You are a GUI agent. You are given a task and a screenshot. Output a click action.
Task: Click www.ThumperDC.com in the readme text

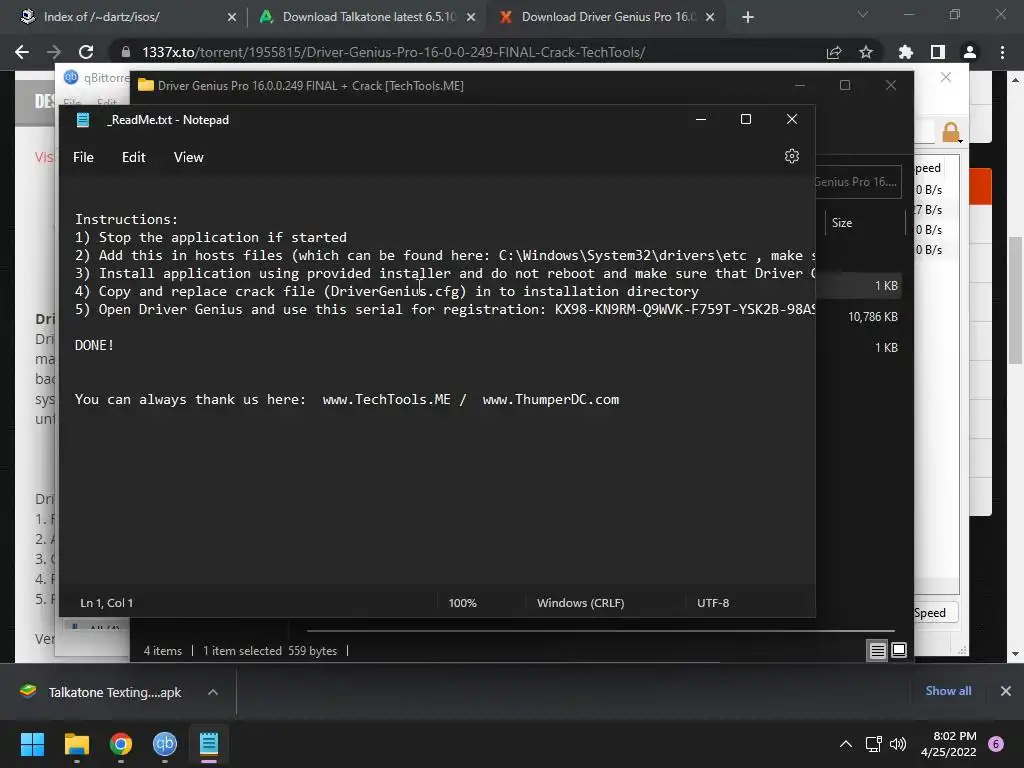[x=551, y=399]
